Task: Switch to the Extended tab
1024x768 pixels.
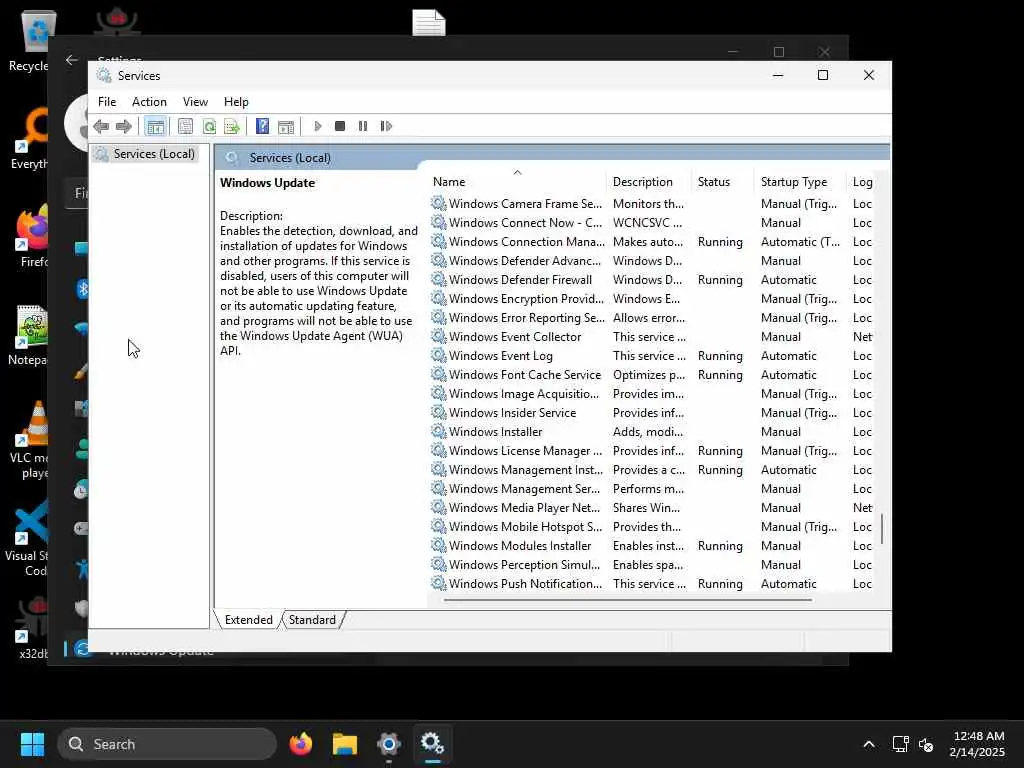Action: click(248, 620)
